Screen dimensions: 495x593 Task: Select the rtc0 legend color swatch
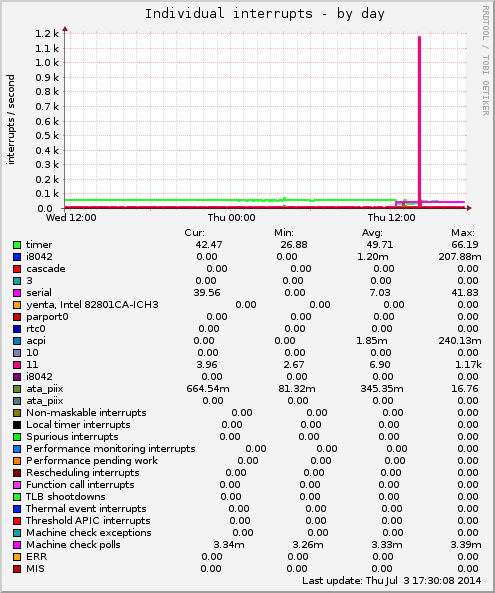pyautogui.click(x=17, y=329)
